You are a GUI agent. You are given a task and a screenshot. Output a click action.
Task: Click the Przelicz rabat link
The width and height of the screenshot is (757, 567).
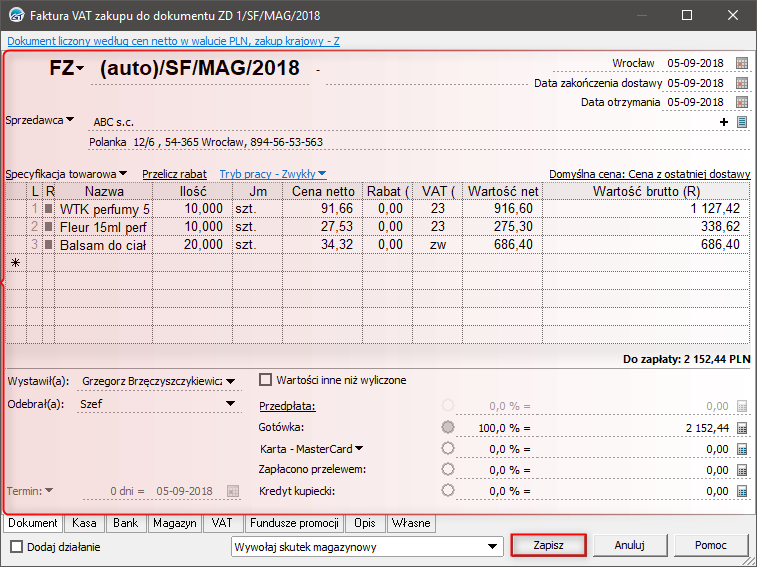coord(174,174)
